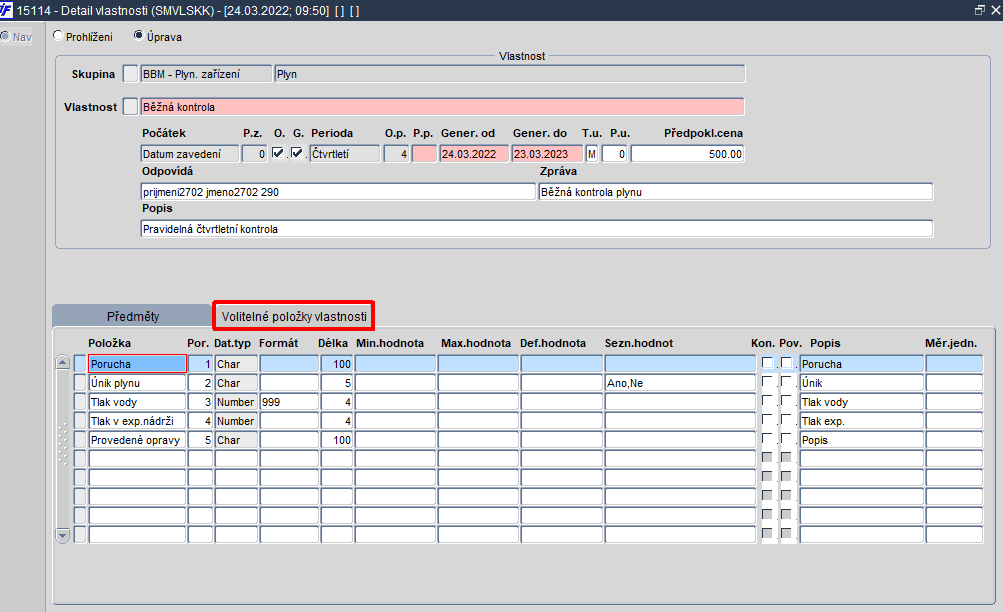The width and height of the screenshot is (1003, 612).
Task: Click the Sezn.hodnot field containing Ano,Ne
Action: pyautogui.click(x=680, y=382)
